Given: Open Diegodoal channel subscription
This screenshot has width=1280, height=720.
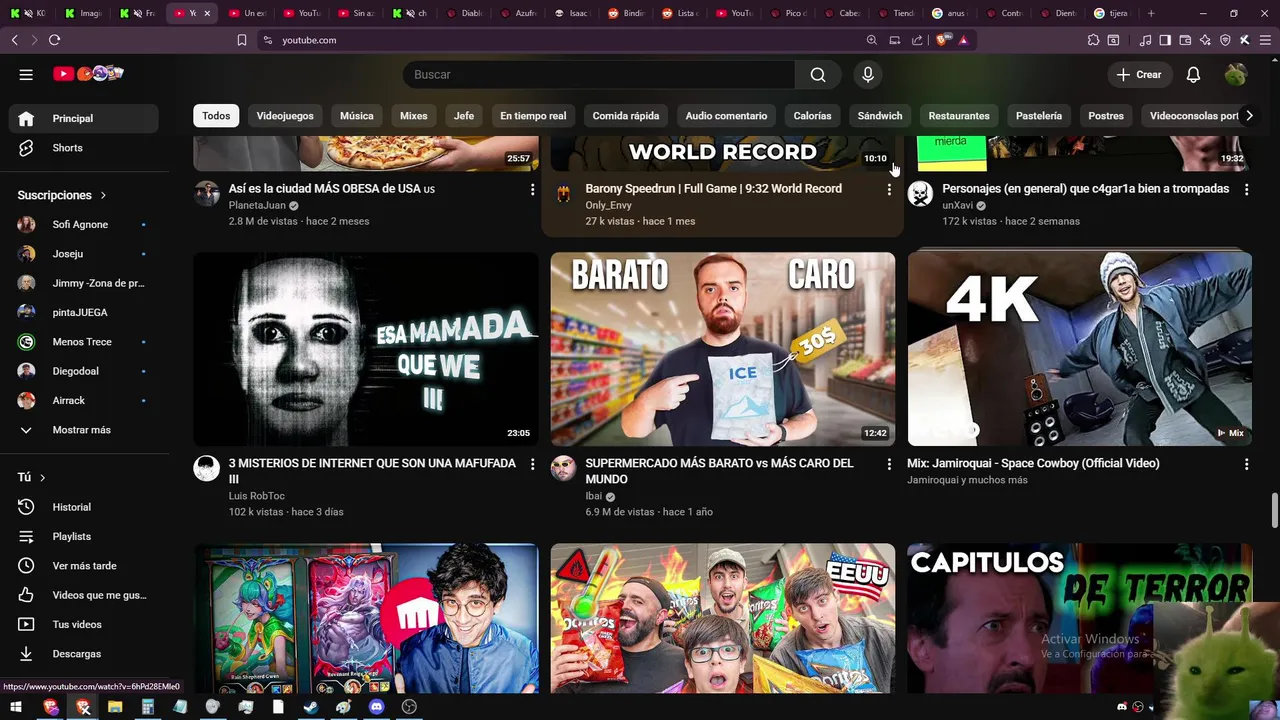Looking at the screenshot, I should [84, 371].
